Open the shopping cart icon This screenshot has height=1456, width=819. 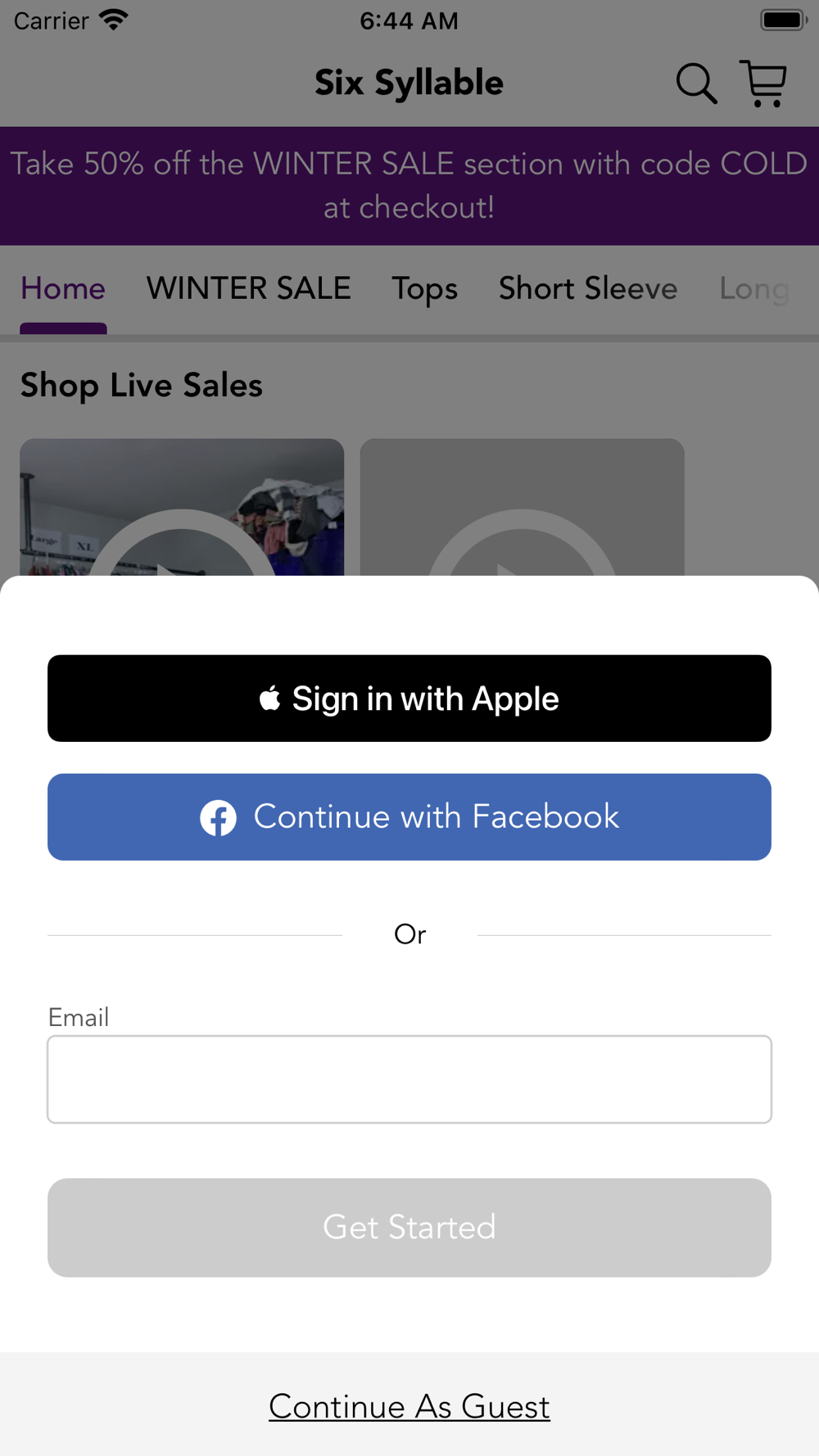(x=763, y=84)
